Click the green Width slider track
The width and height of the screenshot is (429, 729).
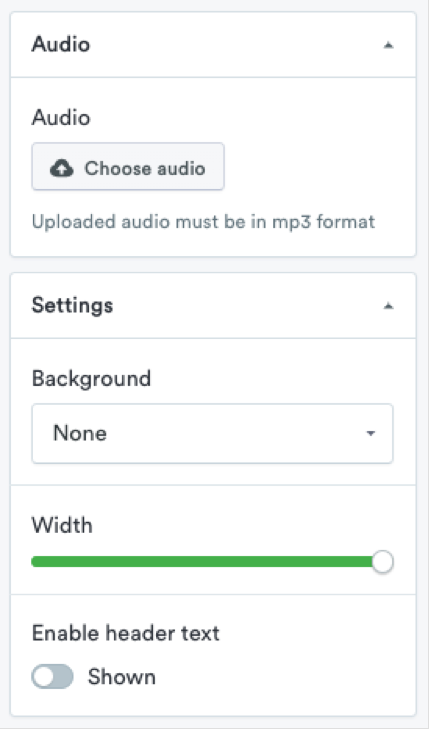(203, 562)
